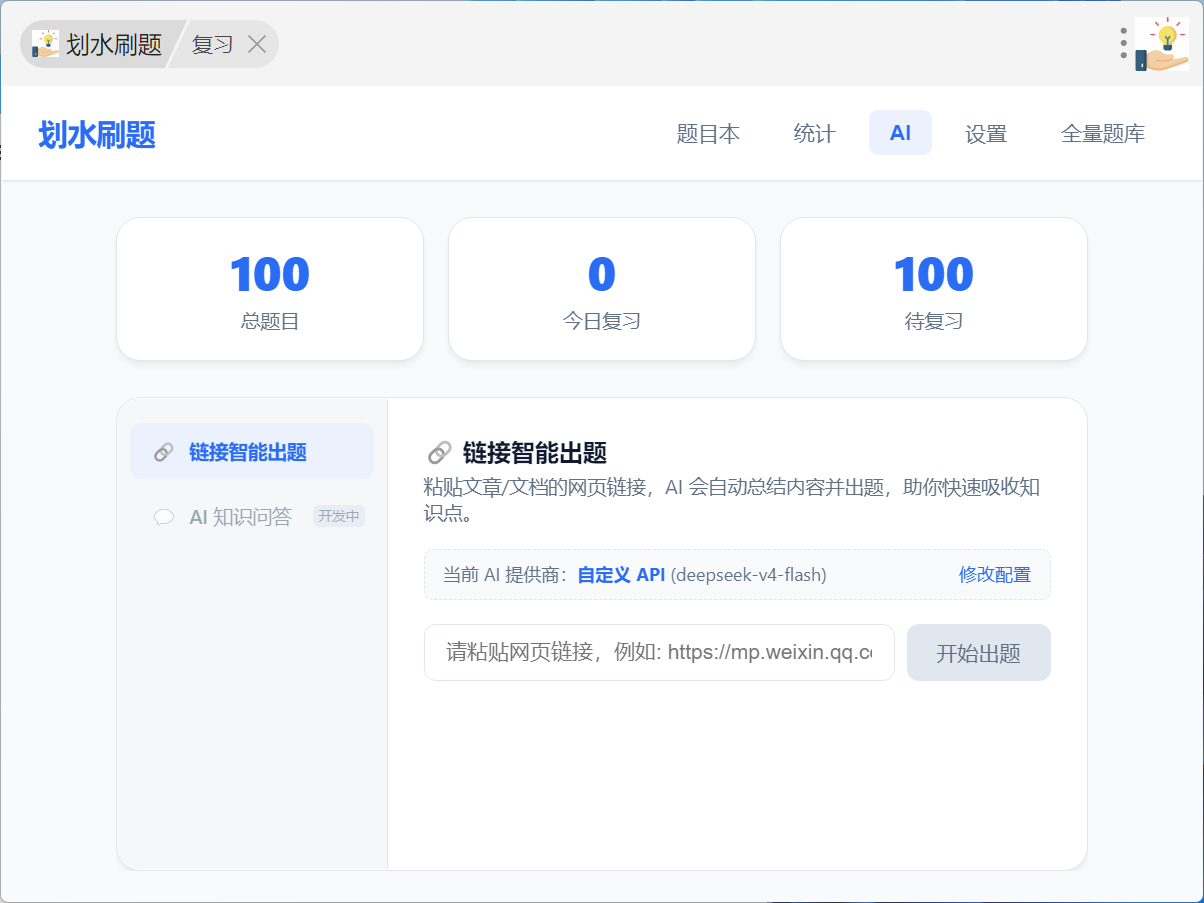This screenshot has width=1204, height=903.
Task: Click the three-dot menu icon
Action: pos(1124,44)
